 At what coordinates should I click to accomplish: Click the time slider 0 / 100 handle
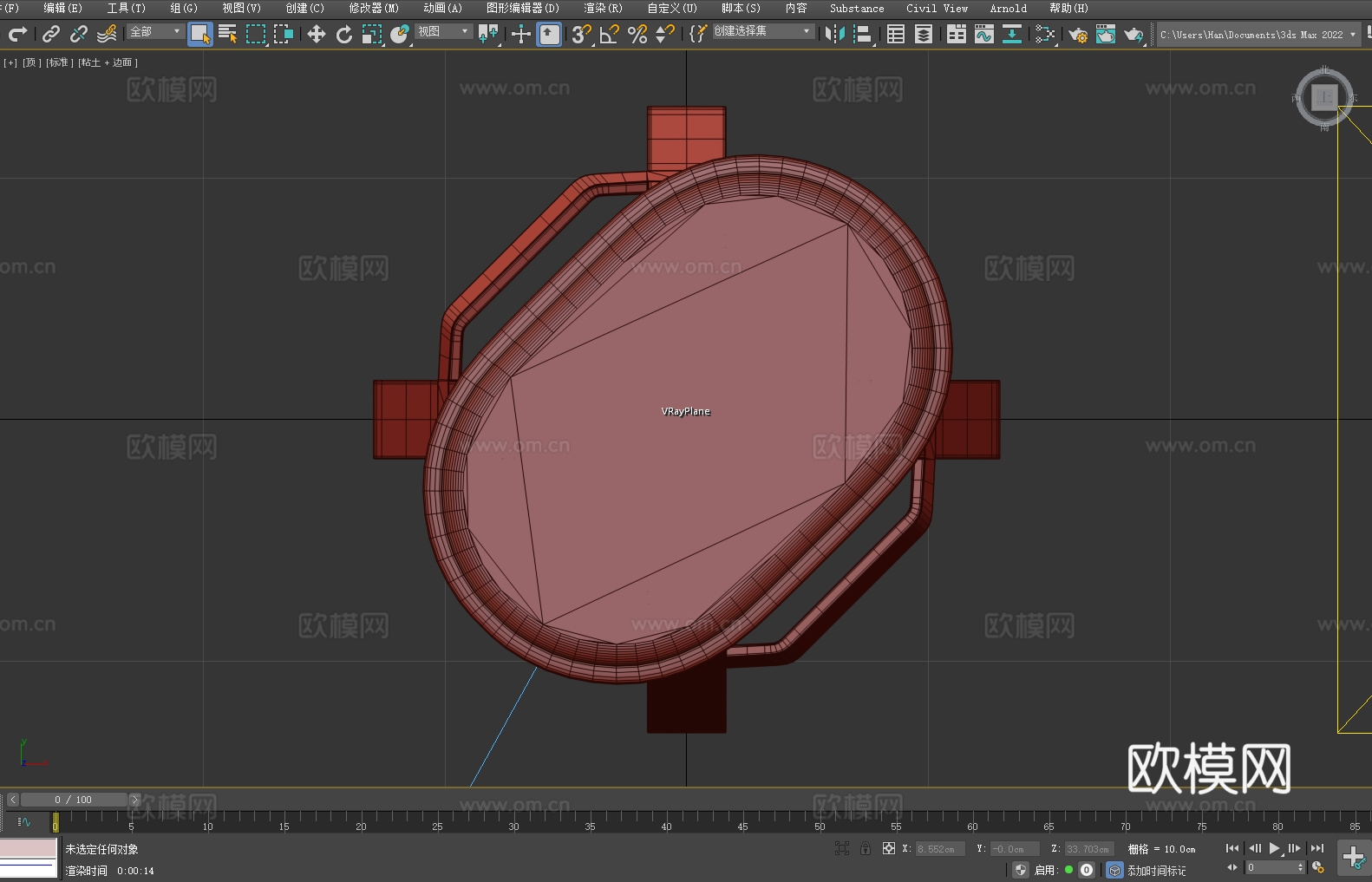pos(74,800)
